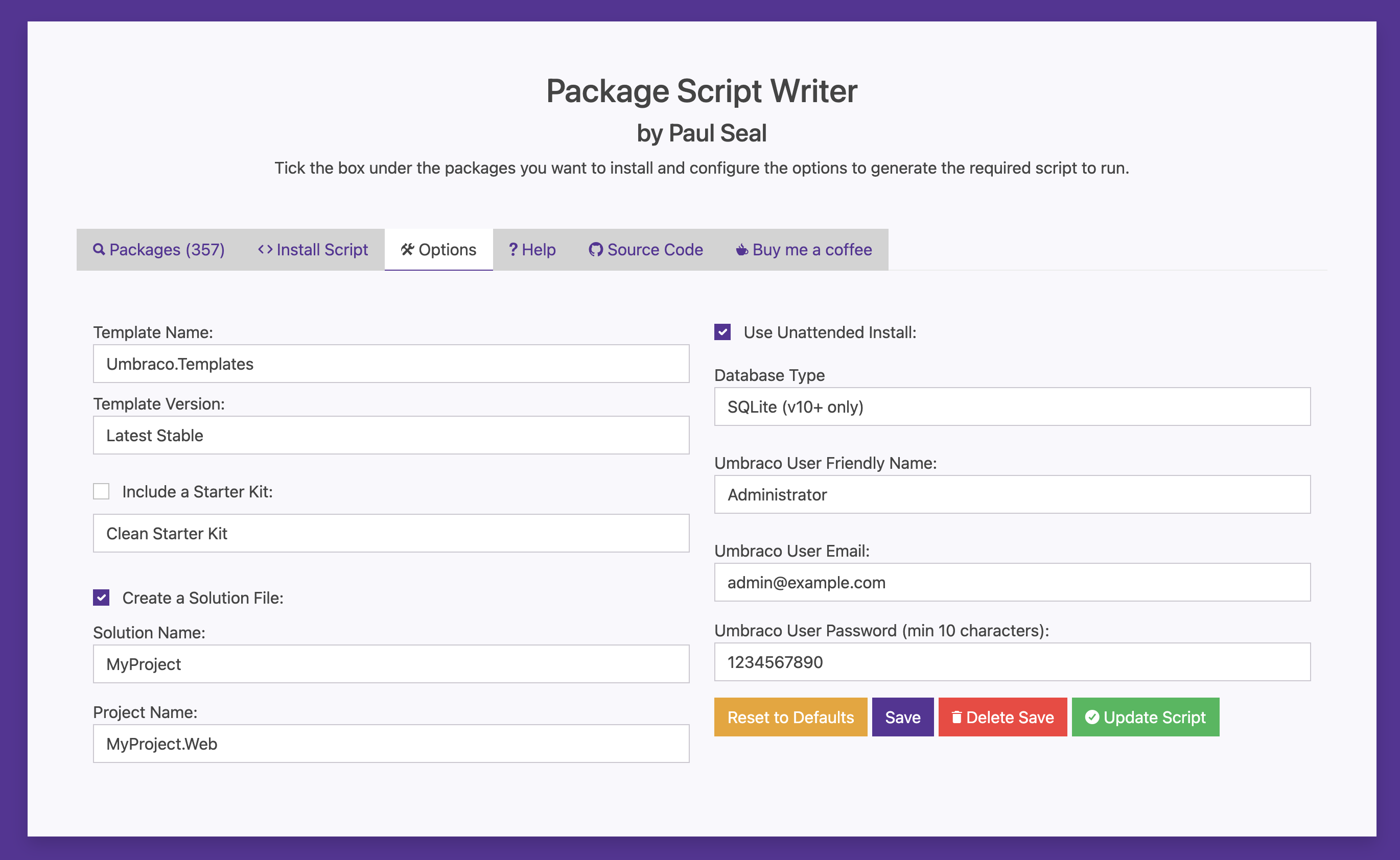Open the Template Version dropdown
The image size is (1400, 860).
391,435
